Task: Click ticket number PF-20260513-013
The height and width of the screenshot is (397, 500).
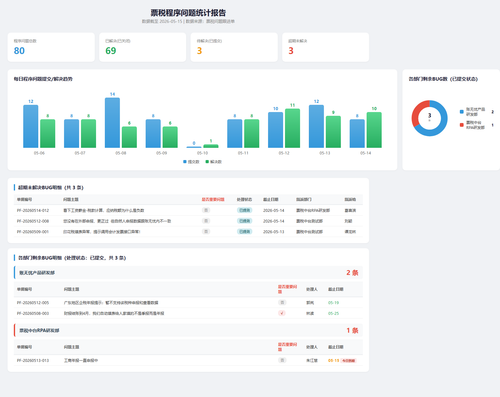Action: (33, 360)
